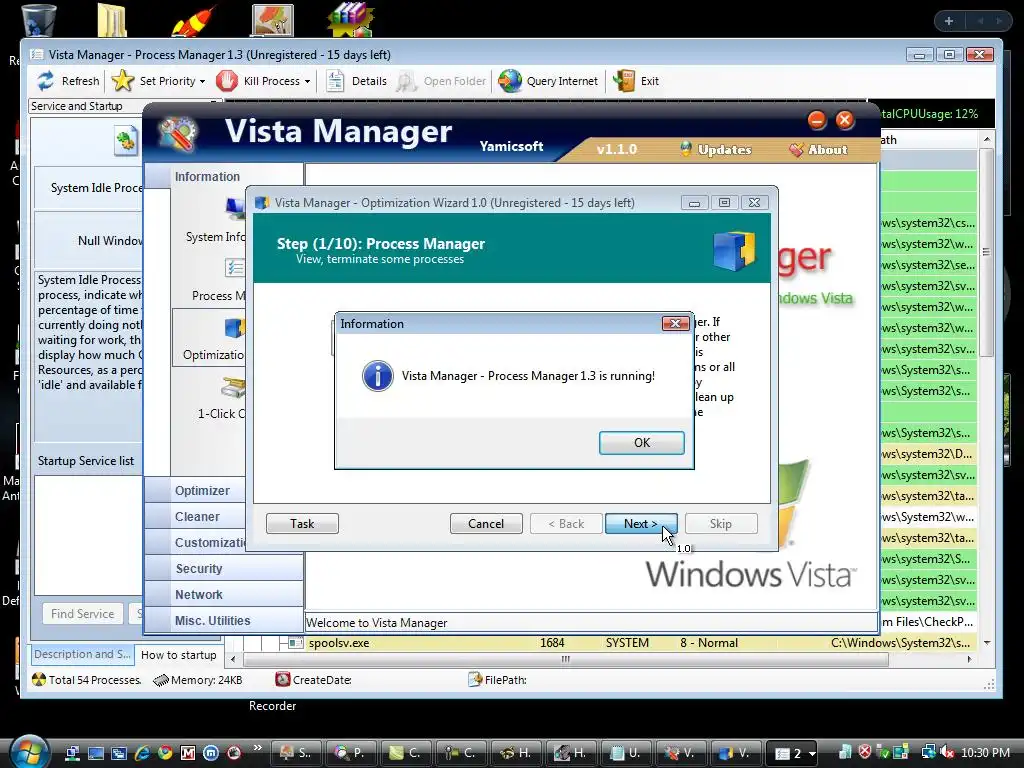The width and height of the screenshot is (1024, 768).
Task: Click the process list scroll-up arrow
Action: click(x=987, y=140)
